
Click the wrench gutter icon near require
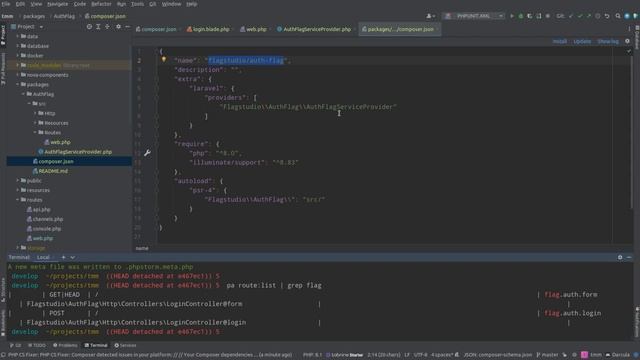147,153
